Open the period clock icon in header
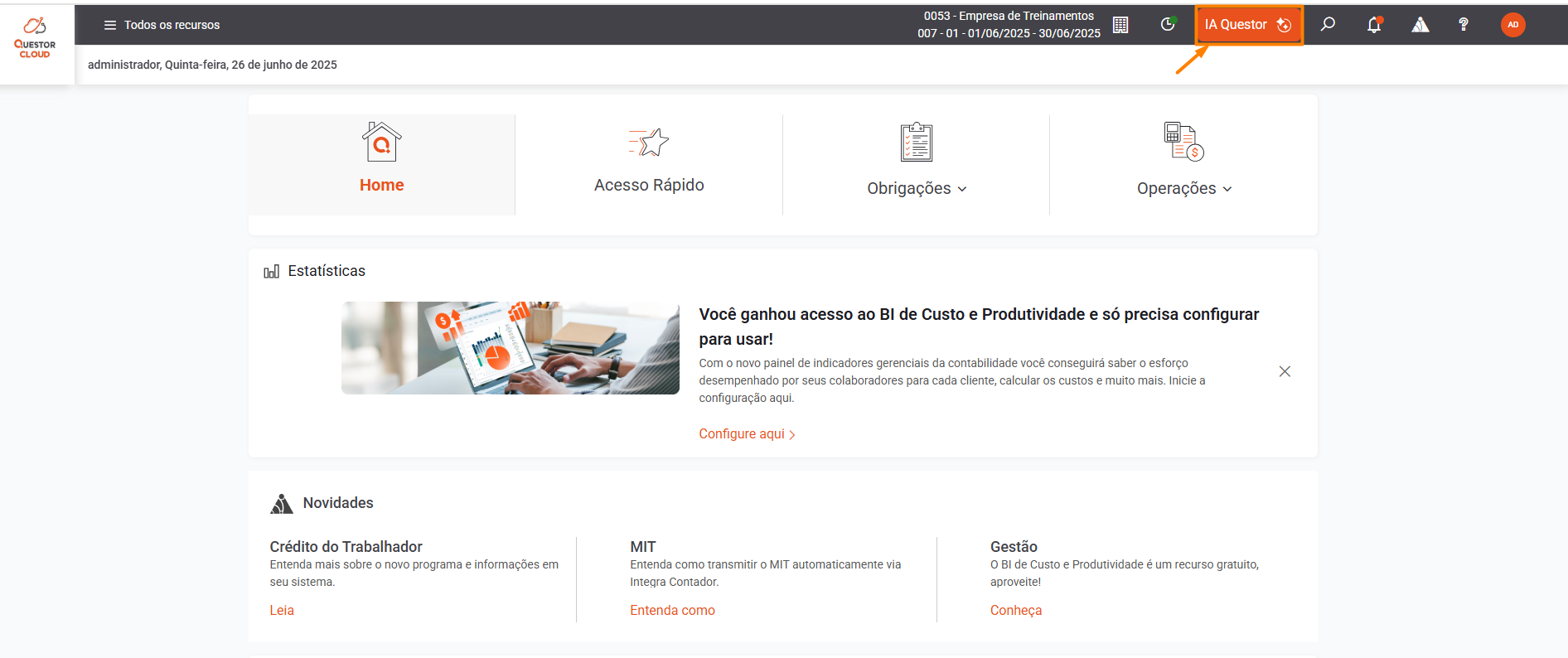The height and width of the screenshot is (658, 1568). click(1168, 25)
